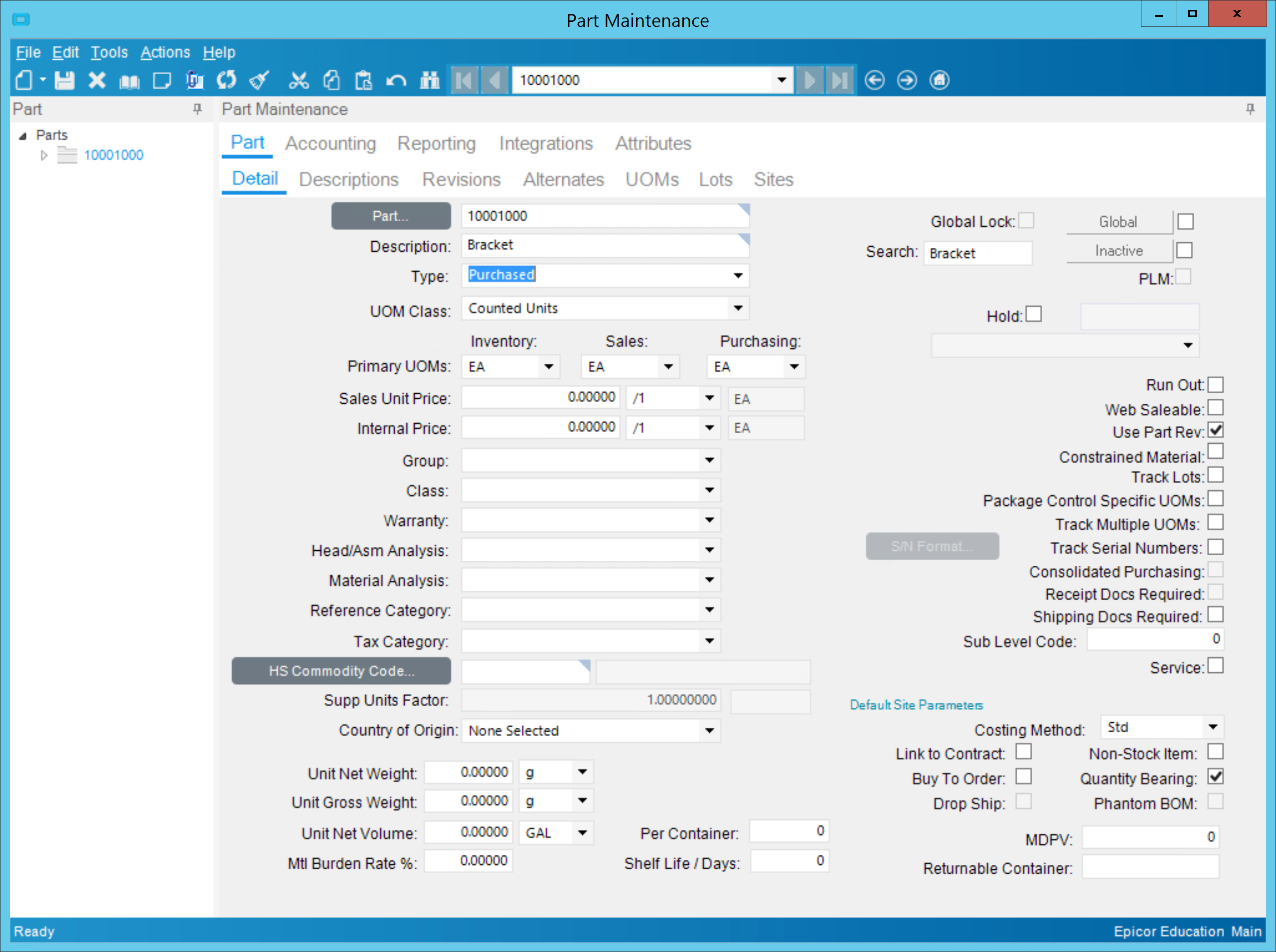Click the Part... search button
Viewport: 1276px width, 952px height.
[x=391, y=216]
